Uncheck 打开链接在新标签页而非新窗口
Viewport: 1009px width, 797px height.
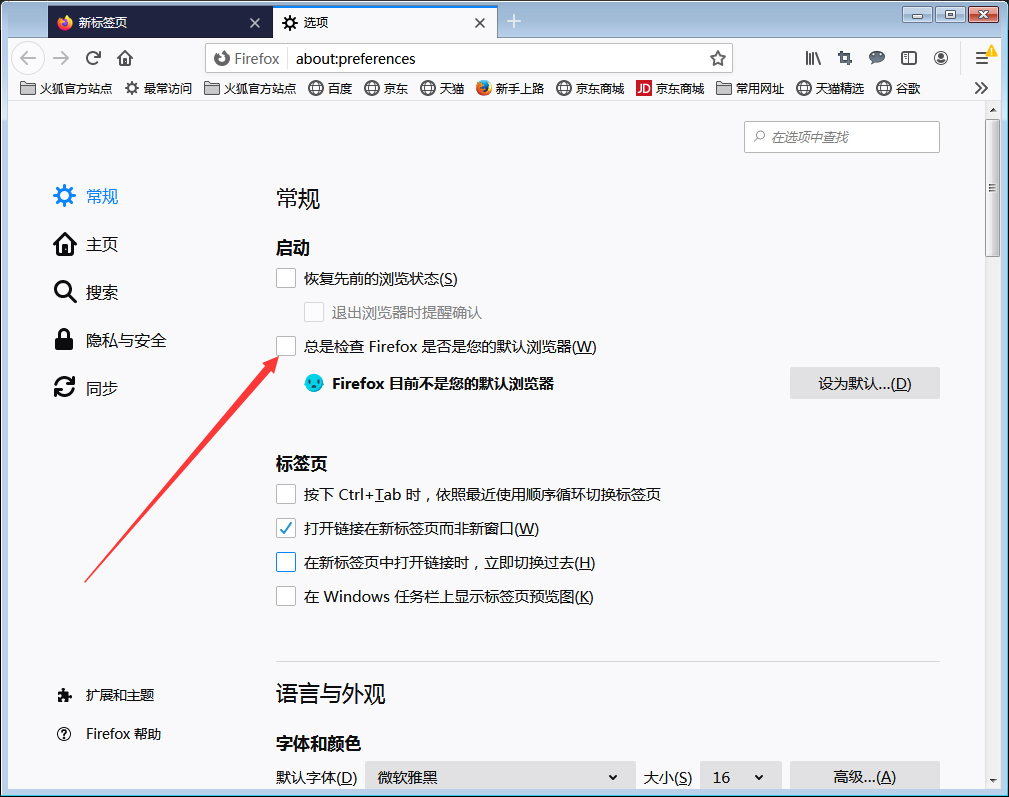(x=286, y=527)
